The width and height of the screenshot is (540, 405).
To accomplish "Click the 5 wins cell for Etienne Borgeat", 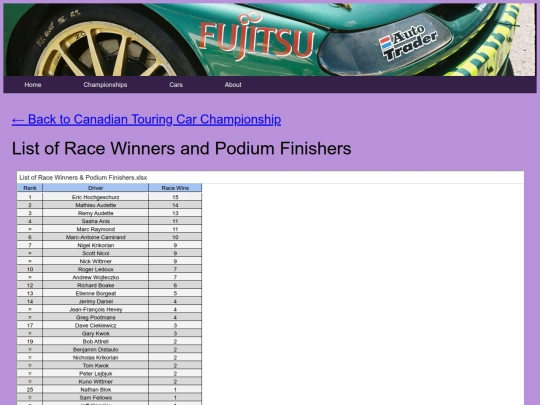I will (175, 293).
